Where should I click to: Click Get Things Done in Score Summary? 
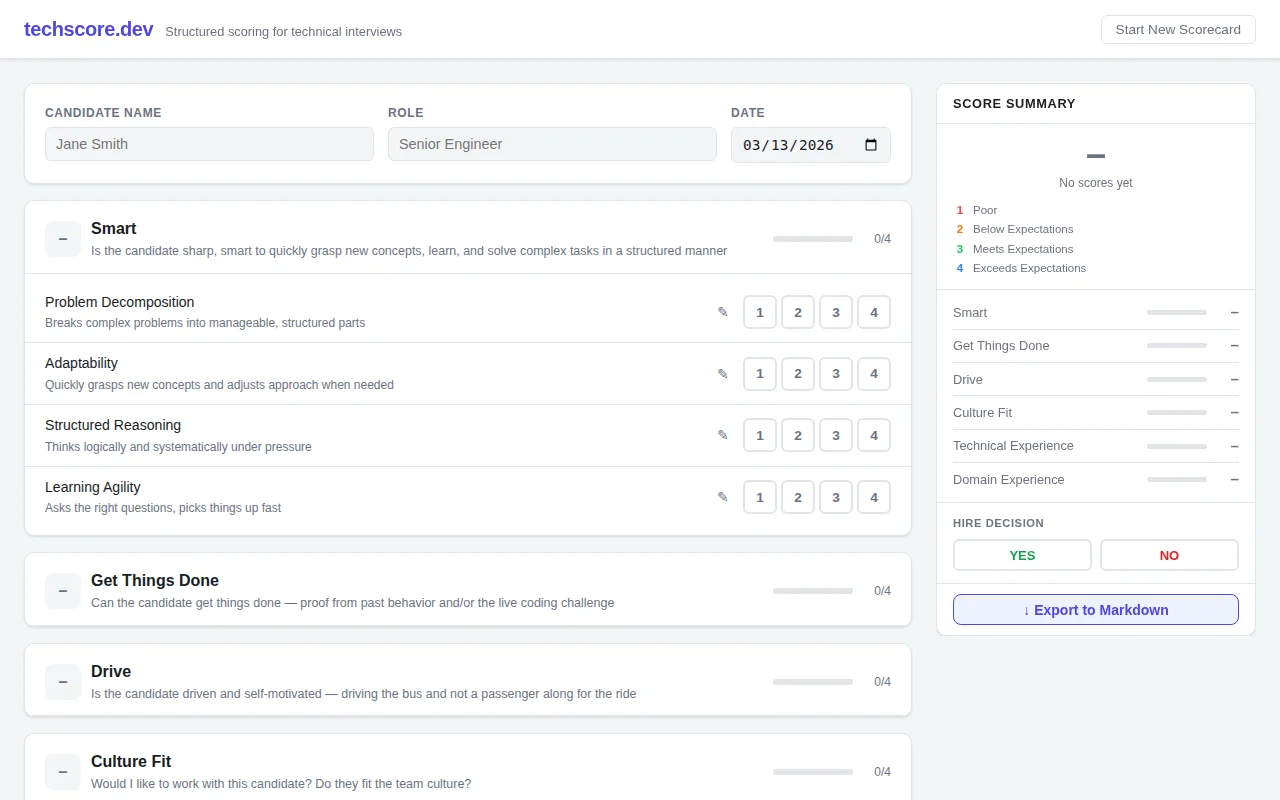[x=1096, y=346]
